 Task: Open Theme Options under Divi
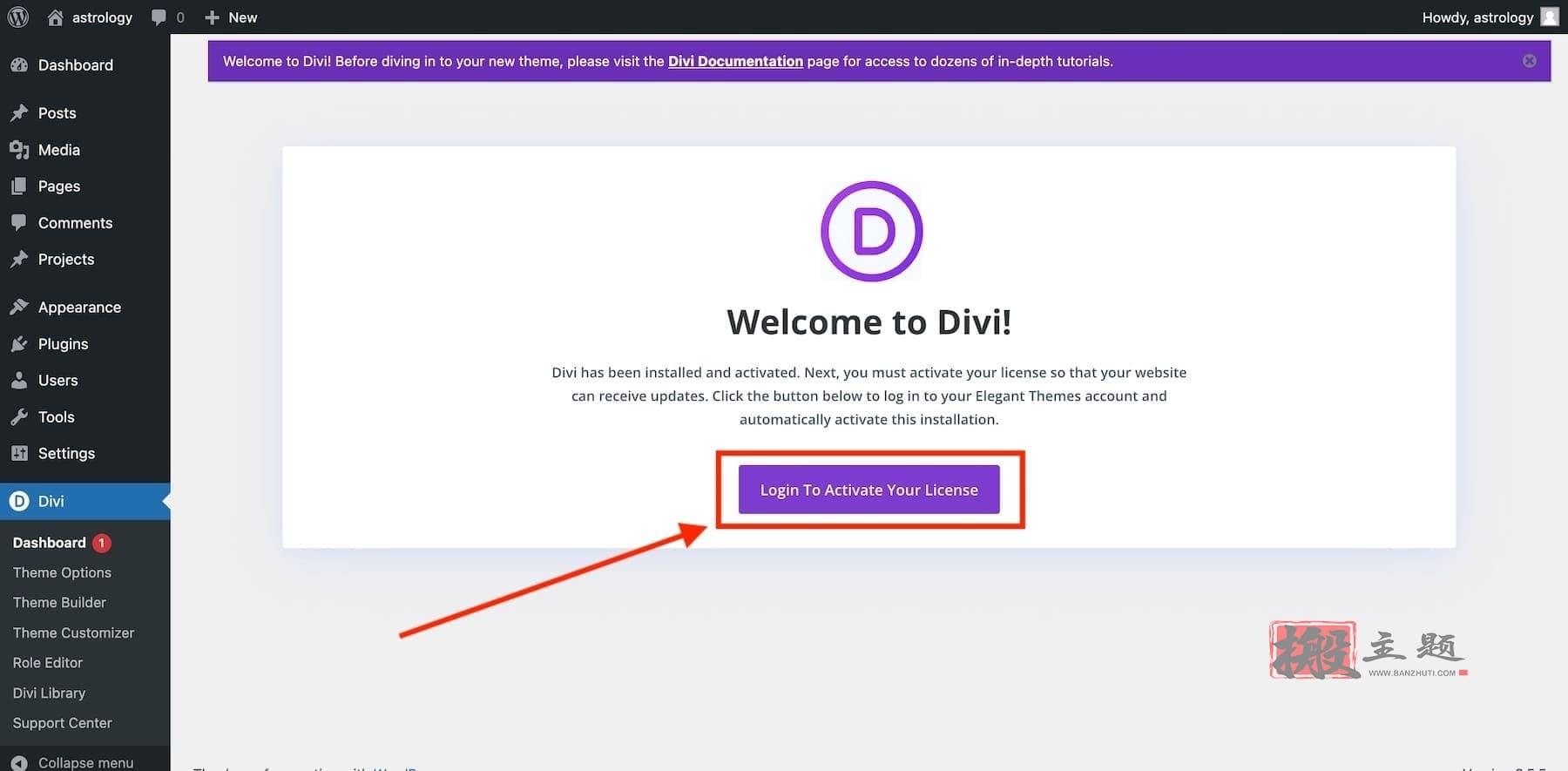coord(62,572)
